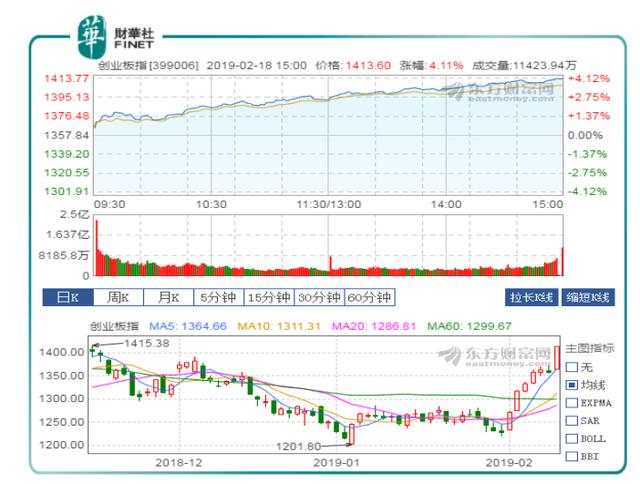Toggle the 均线 indicator checkbox
Image resolution: width=640 pixels, height=484 pixels.
point(572,385)
